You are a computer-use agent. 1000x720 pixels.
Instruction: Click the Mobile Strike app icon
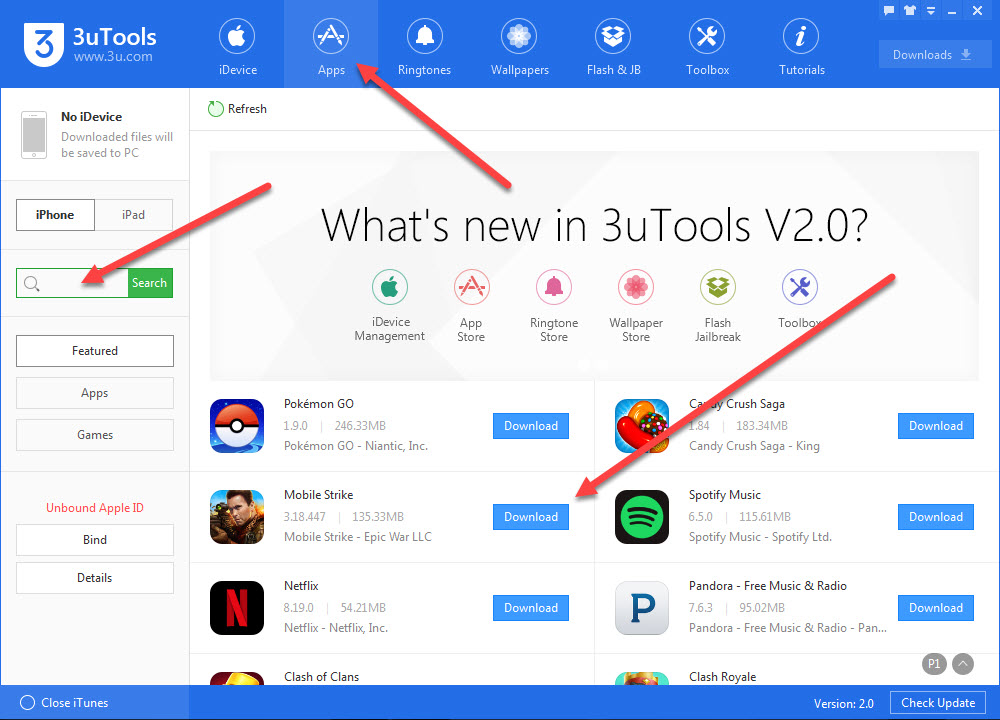click(237, 517)
